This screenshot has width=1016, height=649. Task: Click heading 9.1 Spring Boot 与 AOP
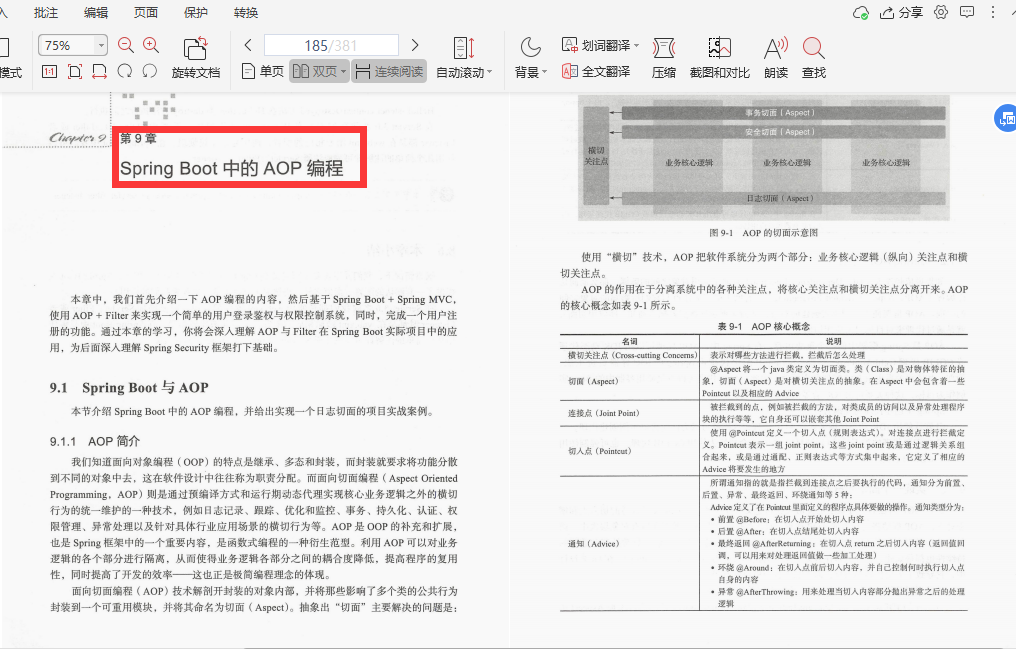[x=129, y=387]
